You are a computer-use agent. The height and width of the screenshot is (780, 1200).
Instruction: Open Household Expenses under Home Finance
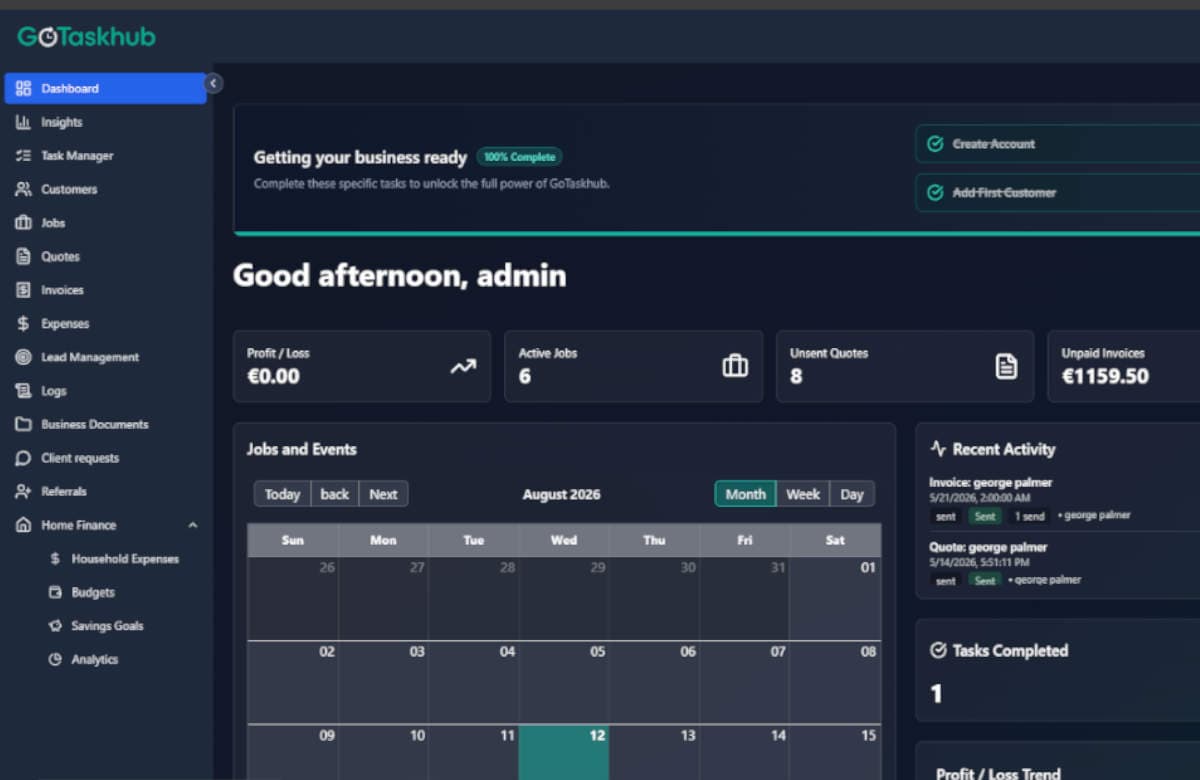coord(125,559)
